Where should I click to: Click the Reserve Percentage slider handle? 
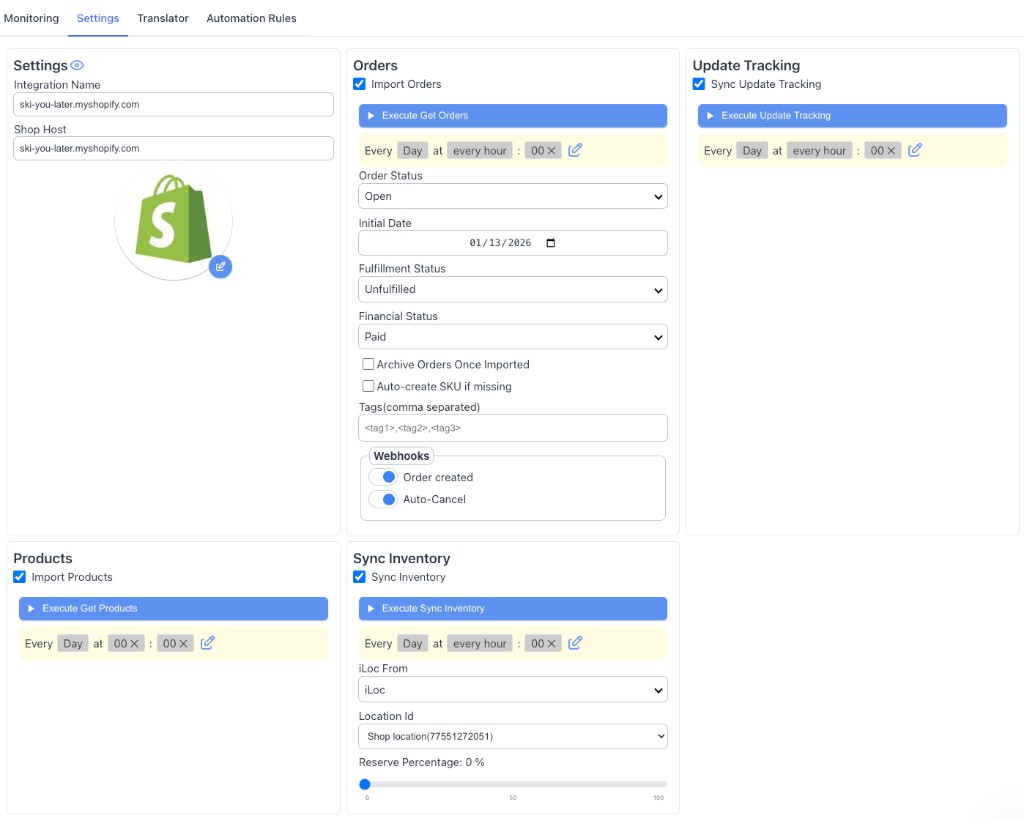point(365,784)
